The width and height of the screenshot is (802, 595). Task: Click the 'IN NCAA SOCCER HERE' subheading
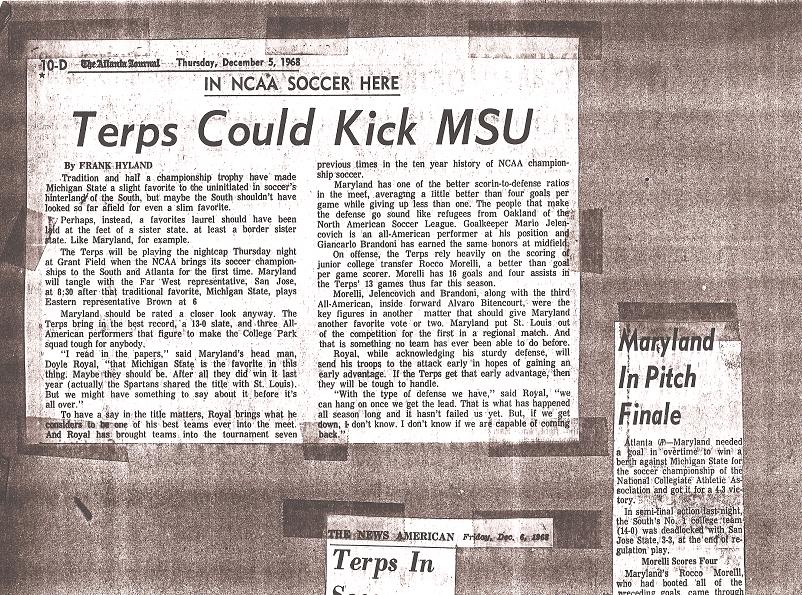pos(302,84)
